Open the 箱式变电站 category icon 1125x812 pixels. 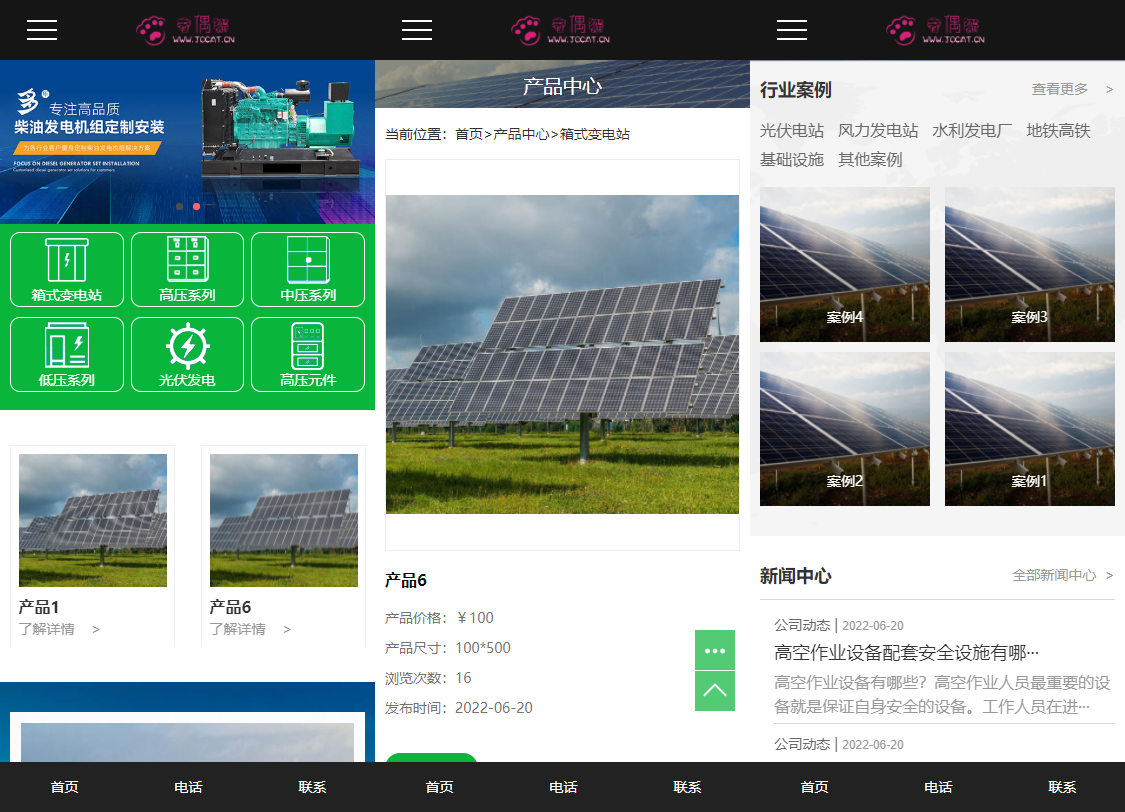(67, 270)
